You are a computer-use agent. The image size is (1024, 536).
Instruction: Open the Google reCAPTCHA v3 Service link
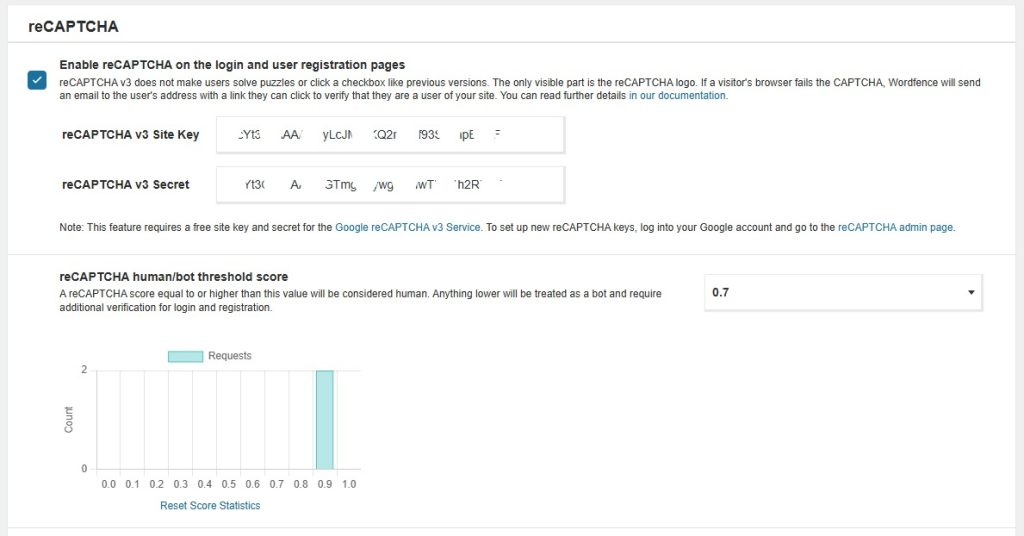click(408, 227)
